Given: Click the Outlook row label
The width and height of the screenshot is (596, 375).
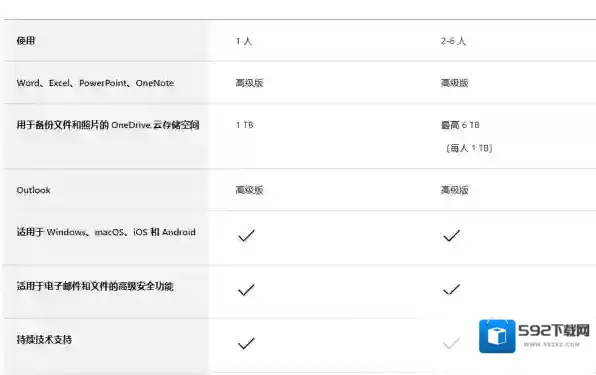Looking at the screenshot, I should click(33, 190).
